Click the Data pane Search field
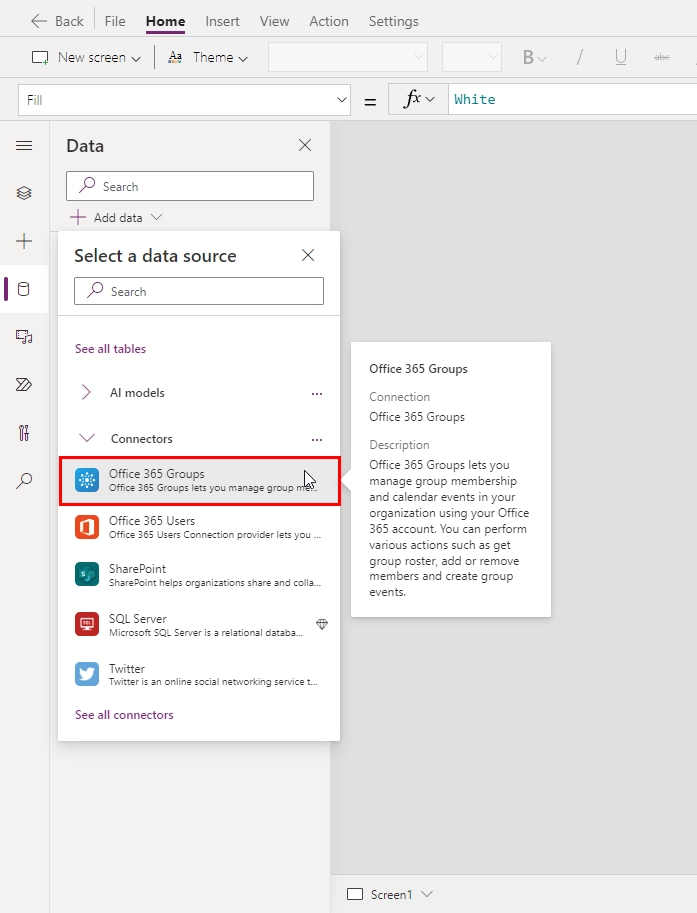 click(x=190, y=186)
